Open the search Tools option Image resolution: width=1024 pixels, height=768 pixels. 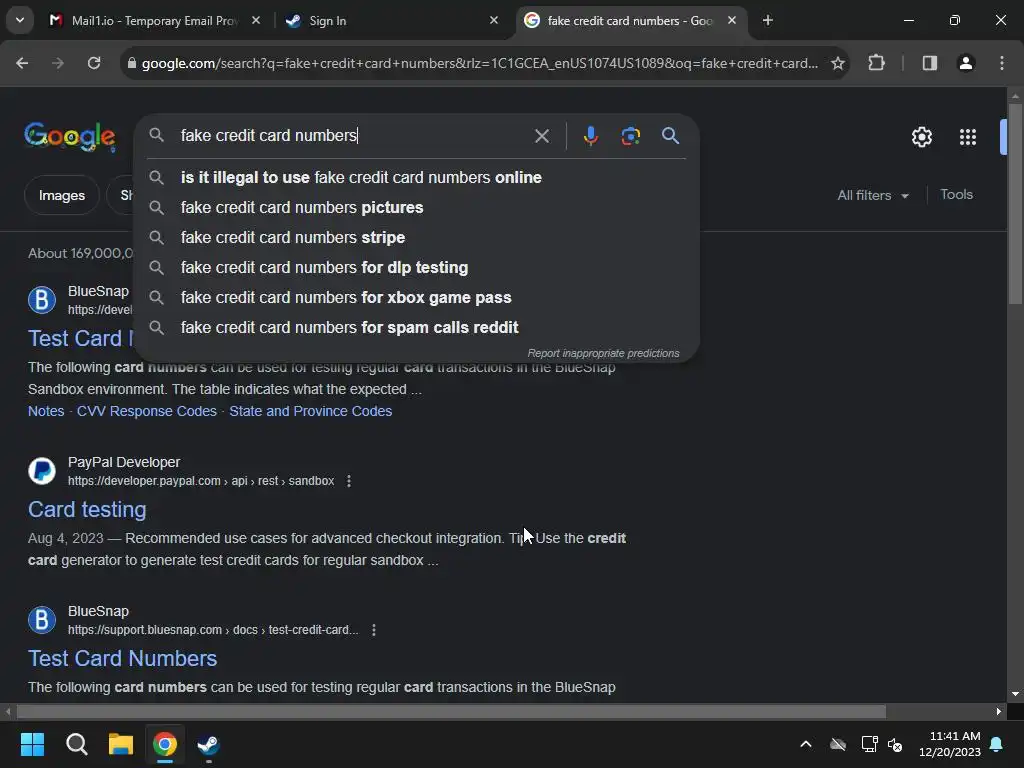956,195
